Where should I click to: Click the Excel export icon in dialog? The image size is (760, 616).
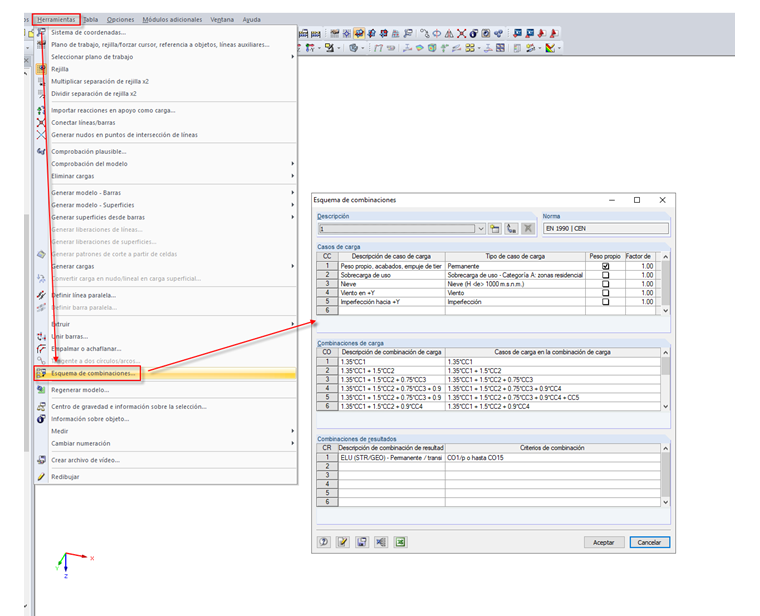(400, 542)
